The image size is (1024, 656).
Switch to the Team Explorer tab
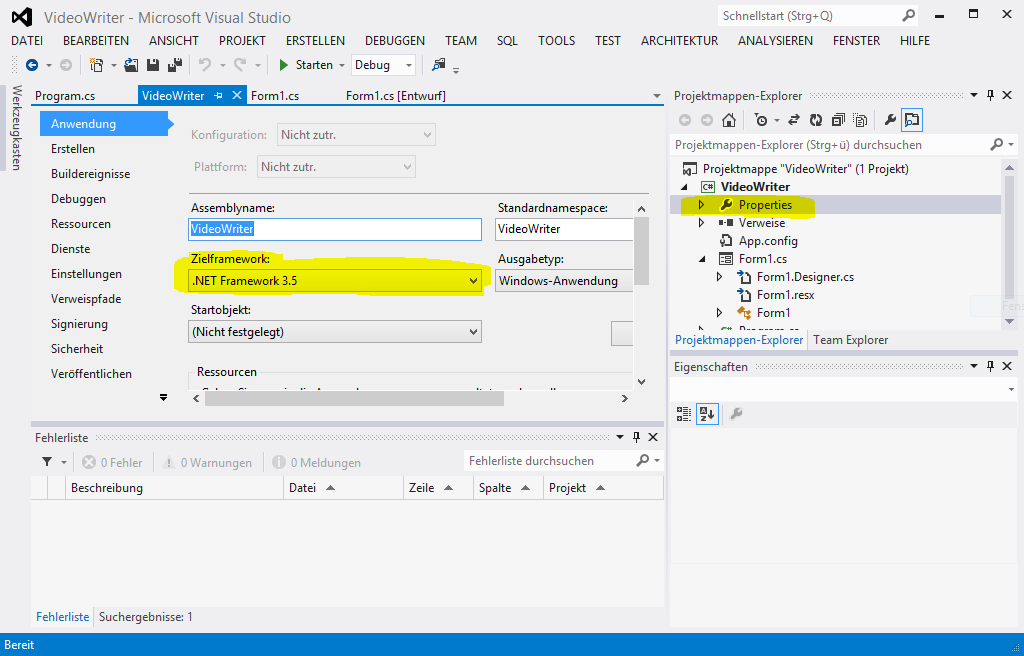coord(850,340)
